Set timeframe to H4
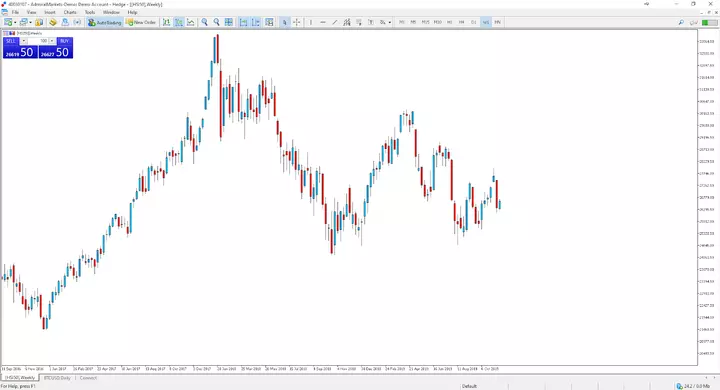The width and height of the screenshot is (720, 390). (461, 22)
